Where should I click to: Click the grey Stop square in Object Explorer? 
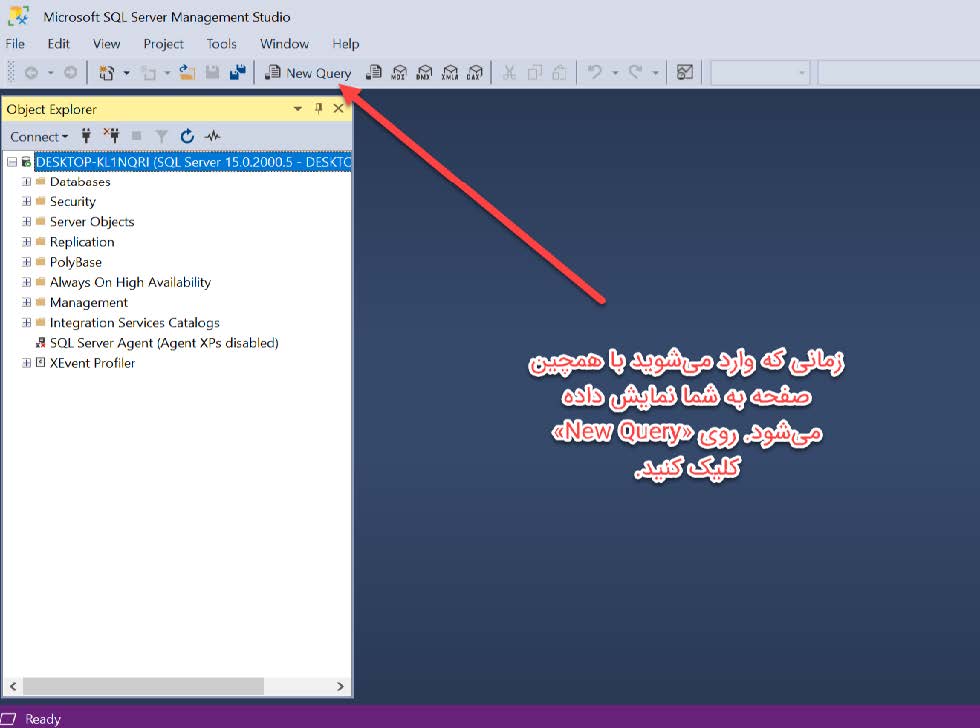tap(136, 136)
